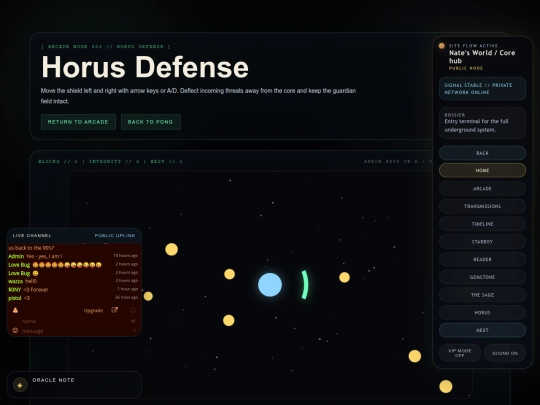
Task: Click Nate's World / Core hub title
Action: [x=482, y=57]
